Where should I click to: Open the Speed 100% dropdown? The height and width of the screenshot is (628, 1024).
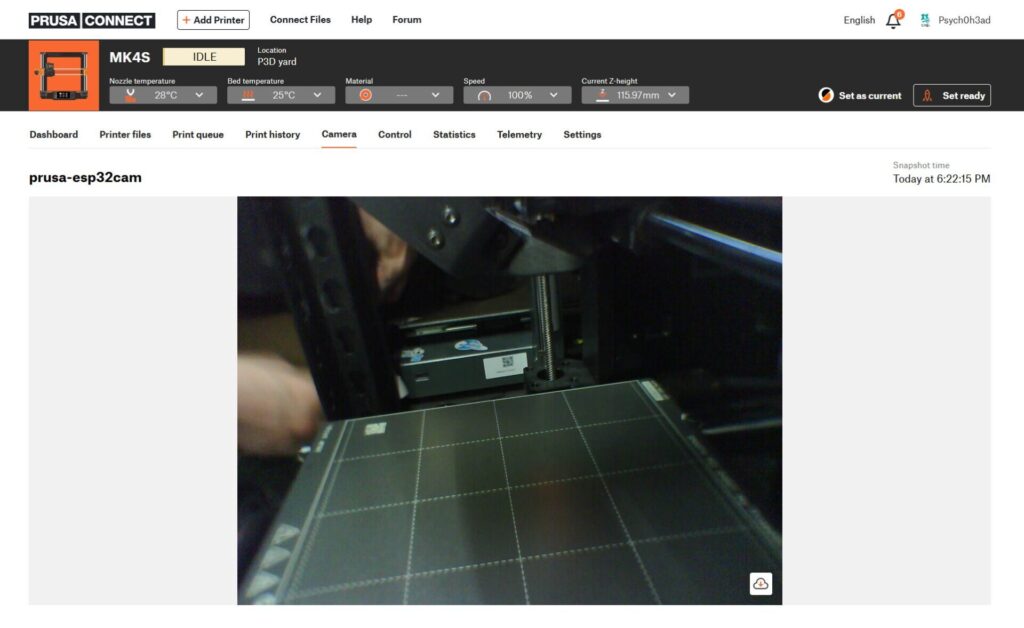click(x=553, y=95)
